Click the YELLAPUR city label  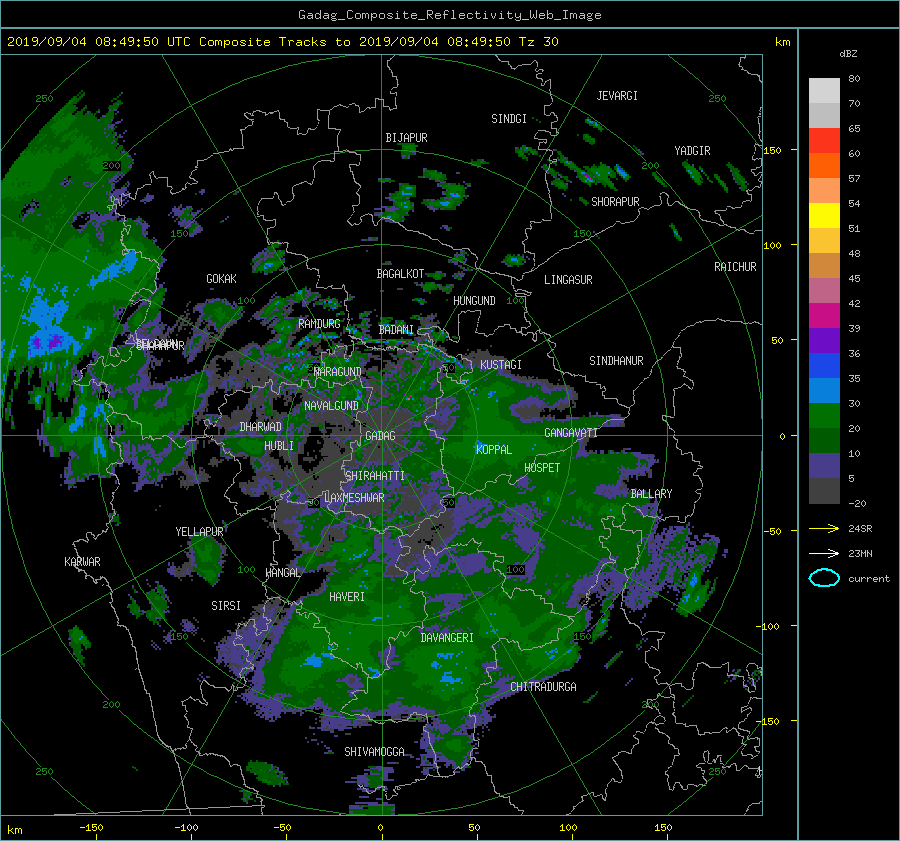pos(199,532)
